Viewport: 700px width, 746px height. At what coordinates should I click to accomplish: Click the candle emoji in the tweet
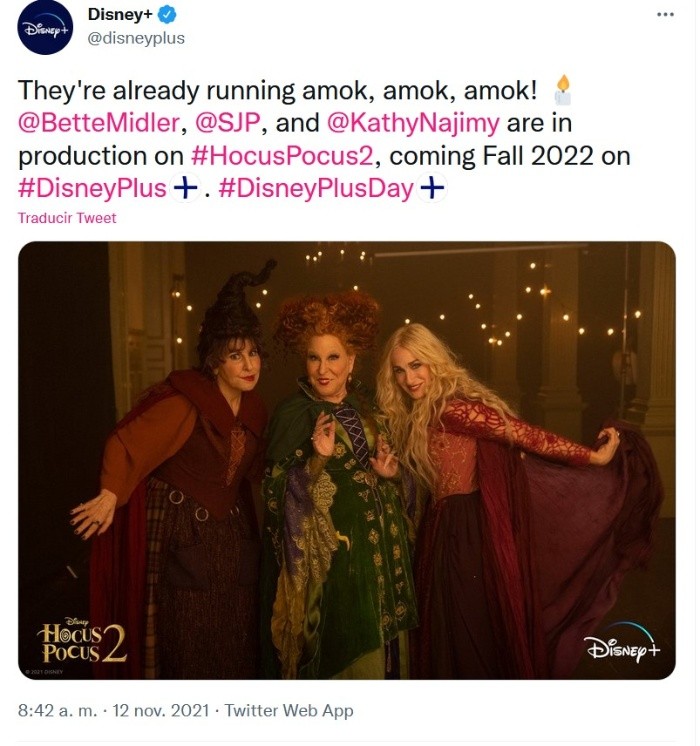click(562, 91)
